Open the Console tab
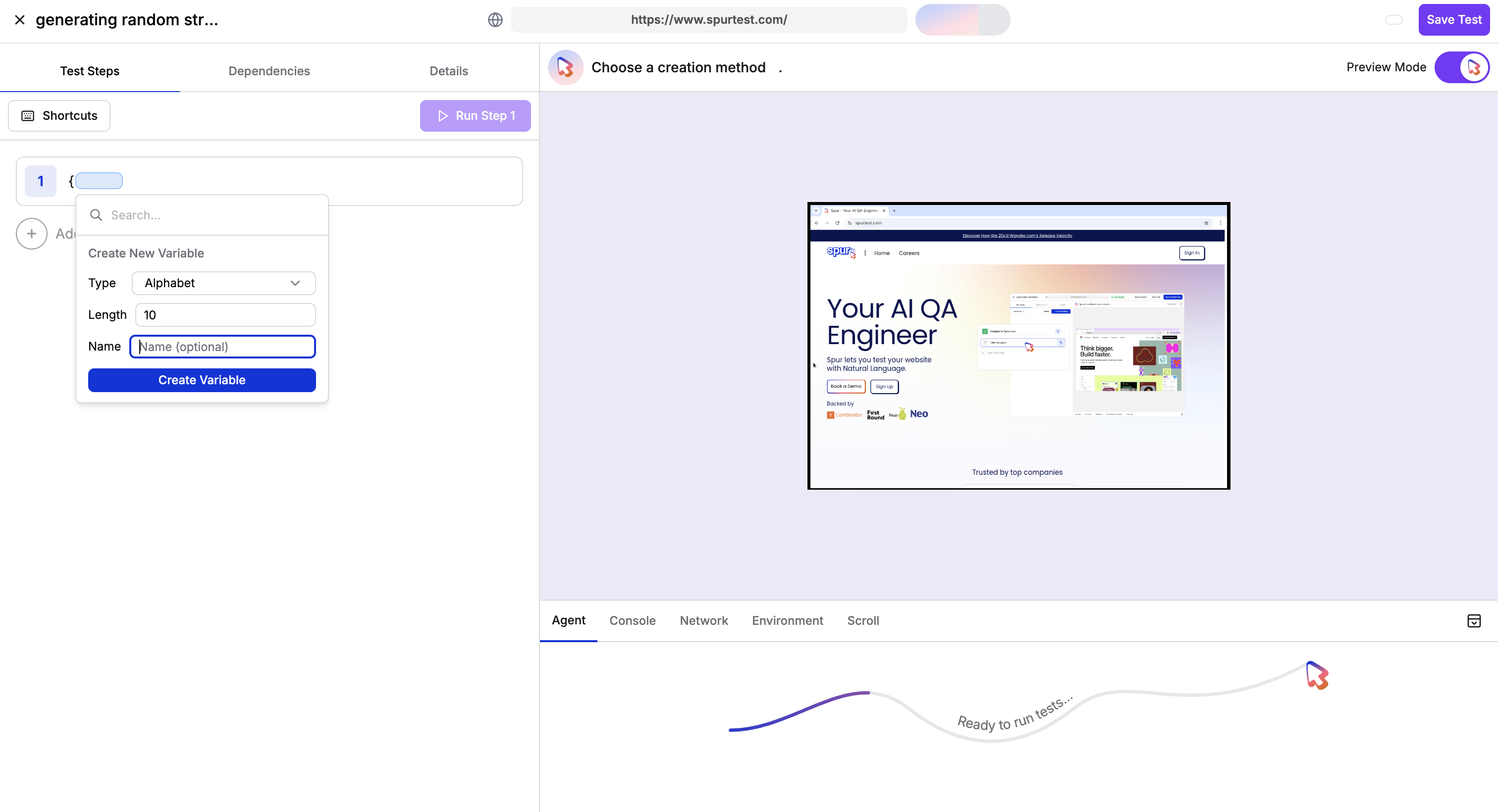 tap(632, 621)
